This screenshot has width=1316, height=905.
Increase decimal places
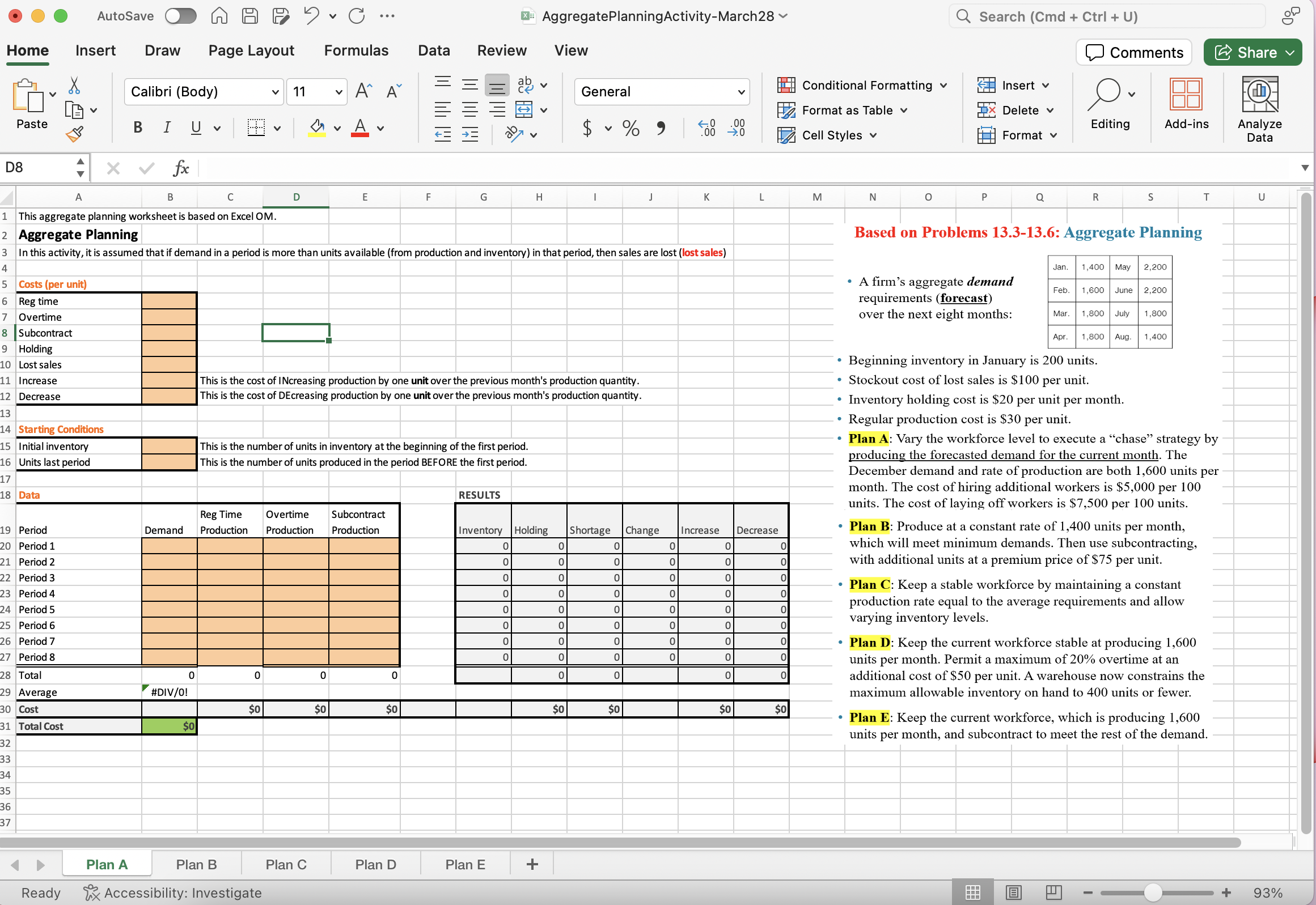click(705, 128)
